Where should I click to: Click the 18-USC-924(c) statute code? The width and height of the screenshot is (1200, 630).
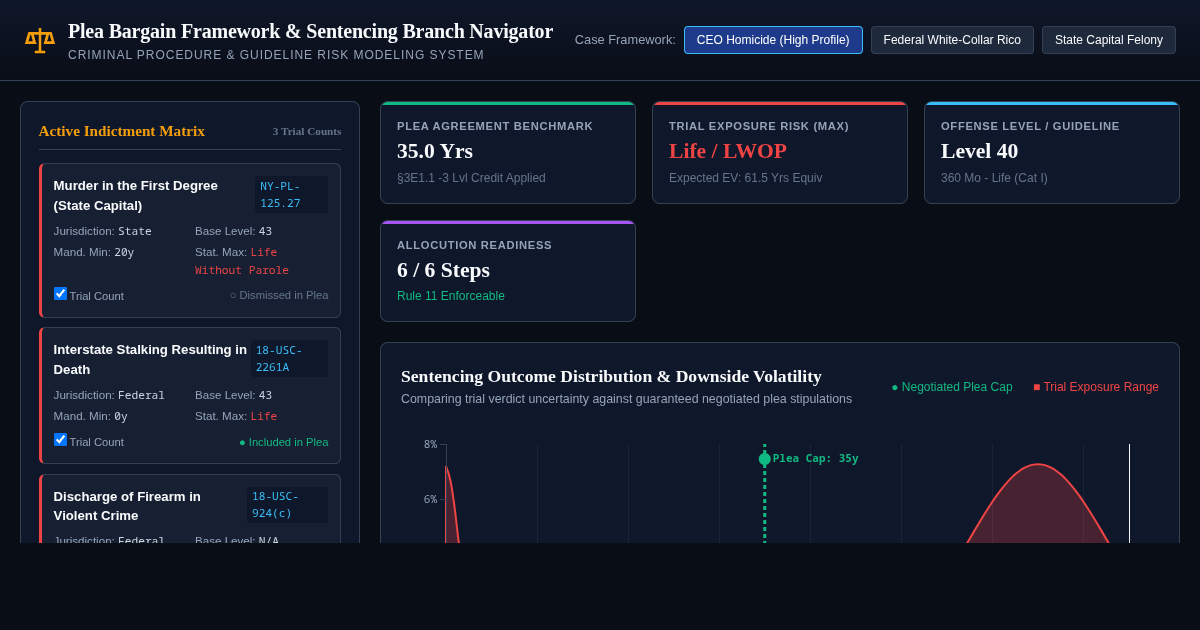287,505
